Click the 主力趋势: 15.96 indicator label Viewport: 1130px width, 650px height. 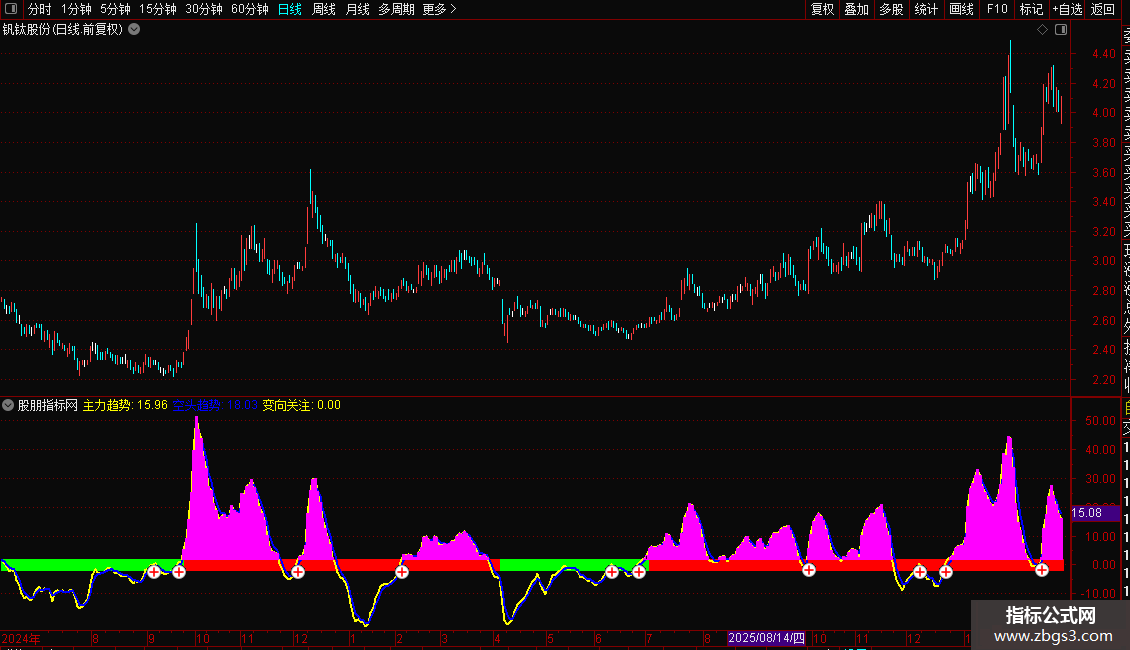pyautogui.click(x=125, y=405)
